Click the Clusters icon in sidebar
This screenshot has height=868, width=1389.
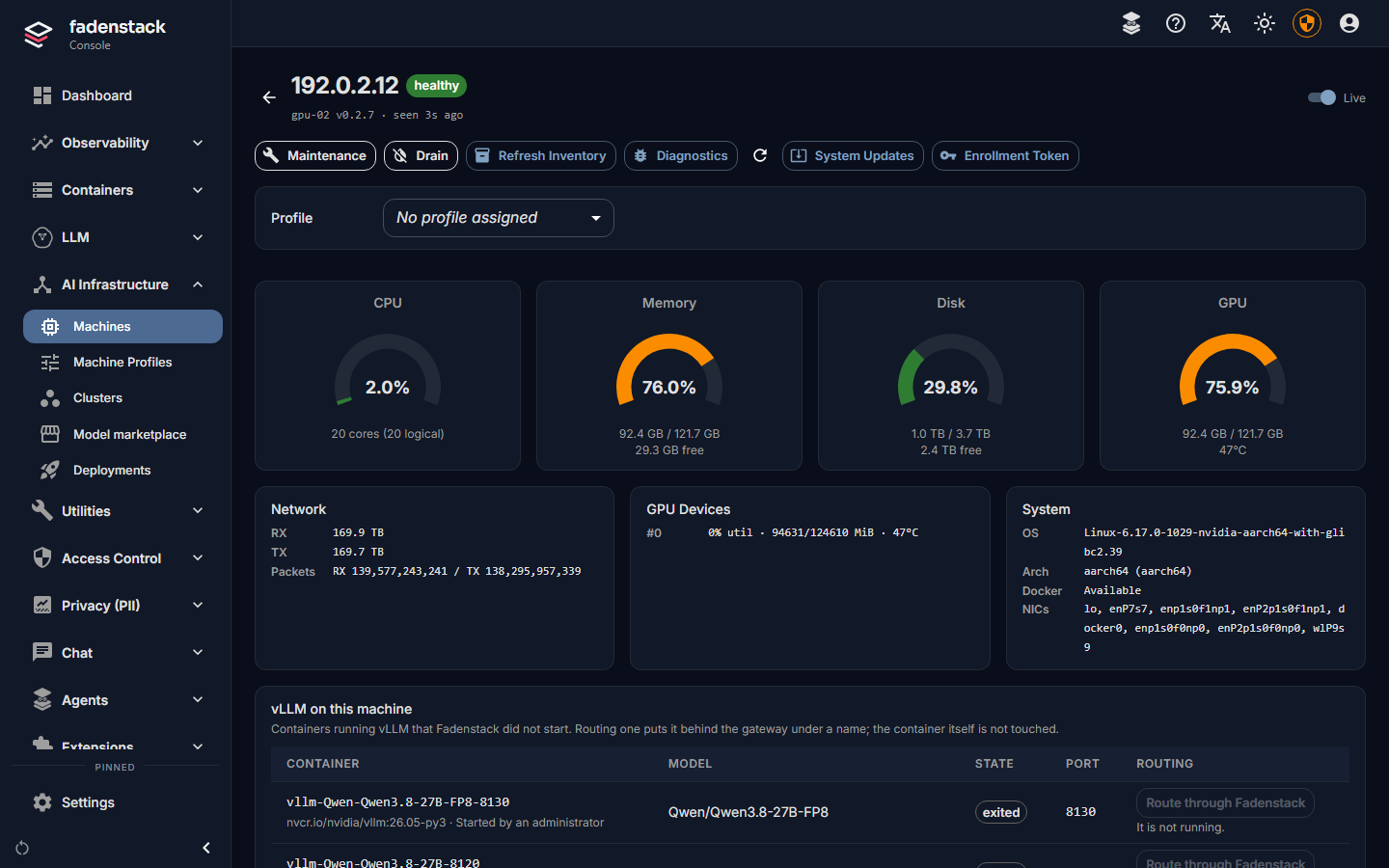(50, 398)
